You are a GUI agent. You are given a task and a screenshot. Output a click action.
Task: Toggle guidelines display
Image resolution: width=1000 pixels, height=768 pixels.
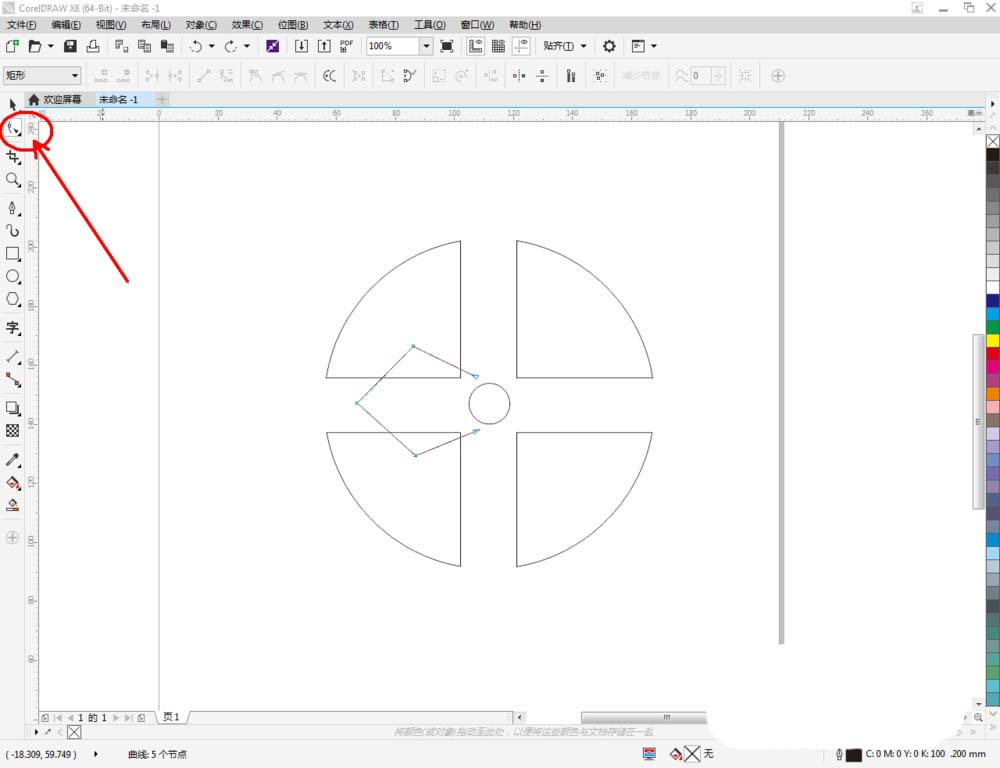(x=521, y=46)
